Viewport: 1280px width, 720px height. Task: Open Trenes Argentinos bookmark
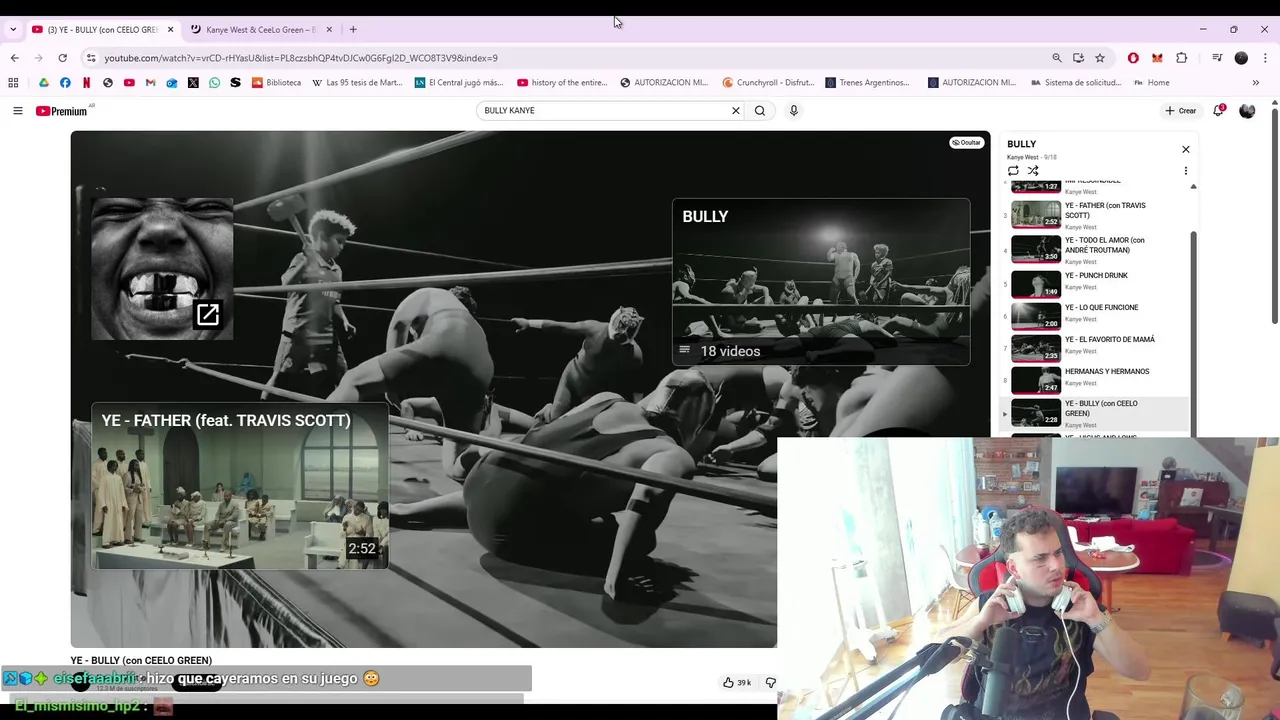click(867, 83)
